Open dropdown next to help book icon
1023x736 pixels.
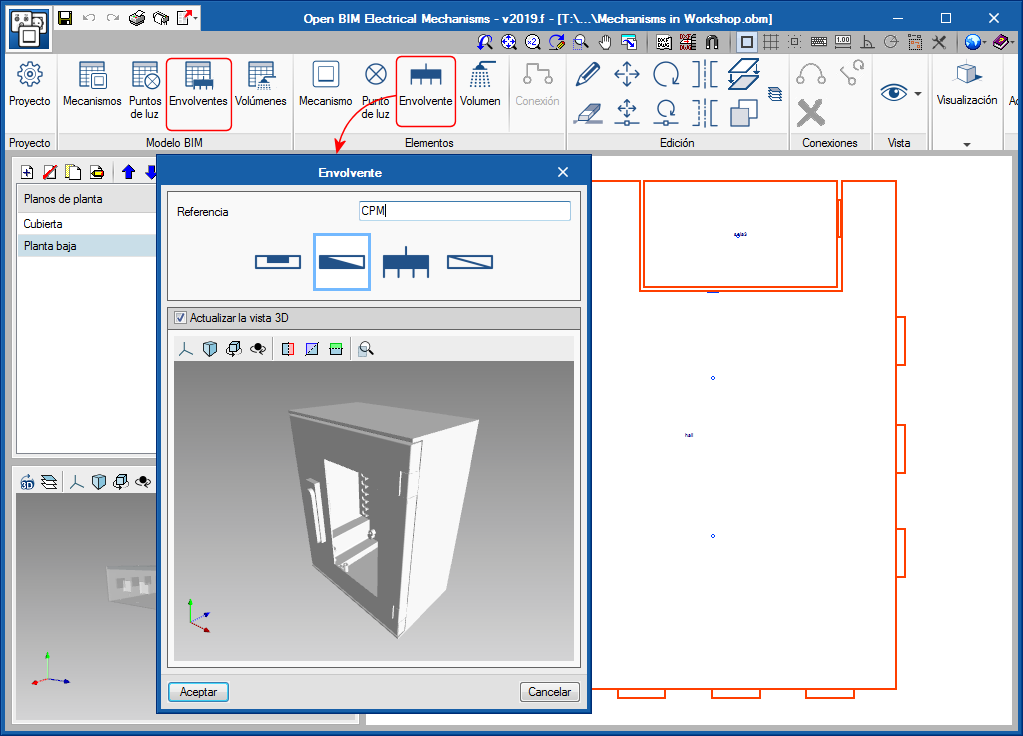[1012, 42]
